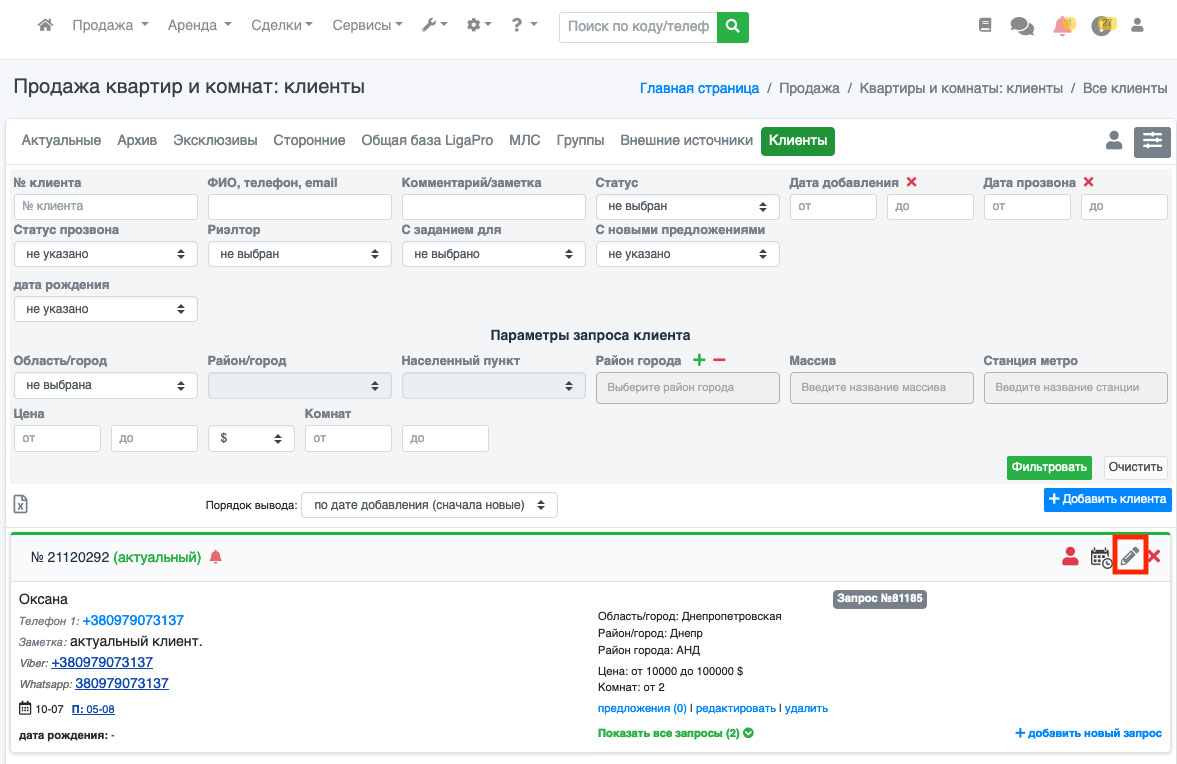Click the green search magnifier button

point(733,26)
